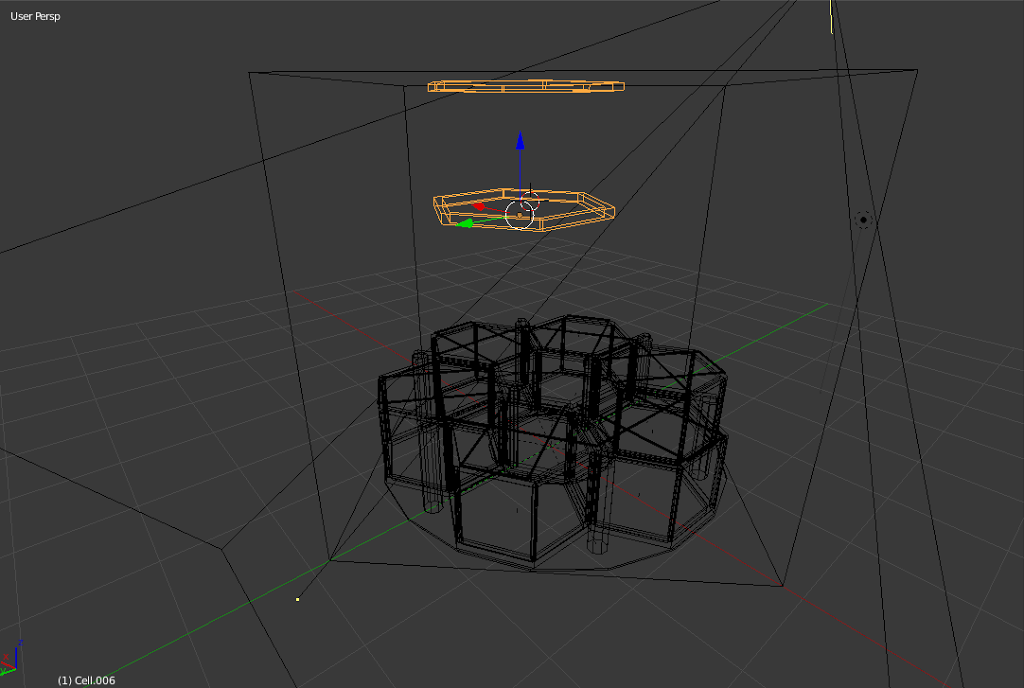The height and width of the screenshot is (688, 1024).
Task: Grab the red X-axis gizmo arrowhead
Action: pos(479,206)
